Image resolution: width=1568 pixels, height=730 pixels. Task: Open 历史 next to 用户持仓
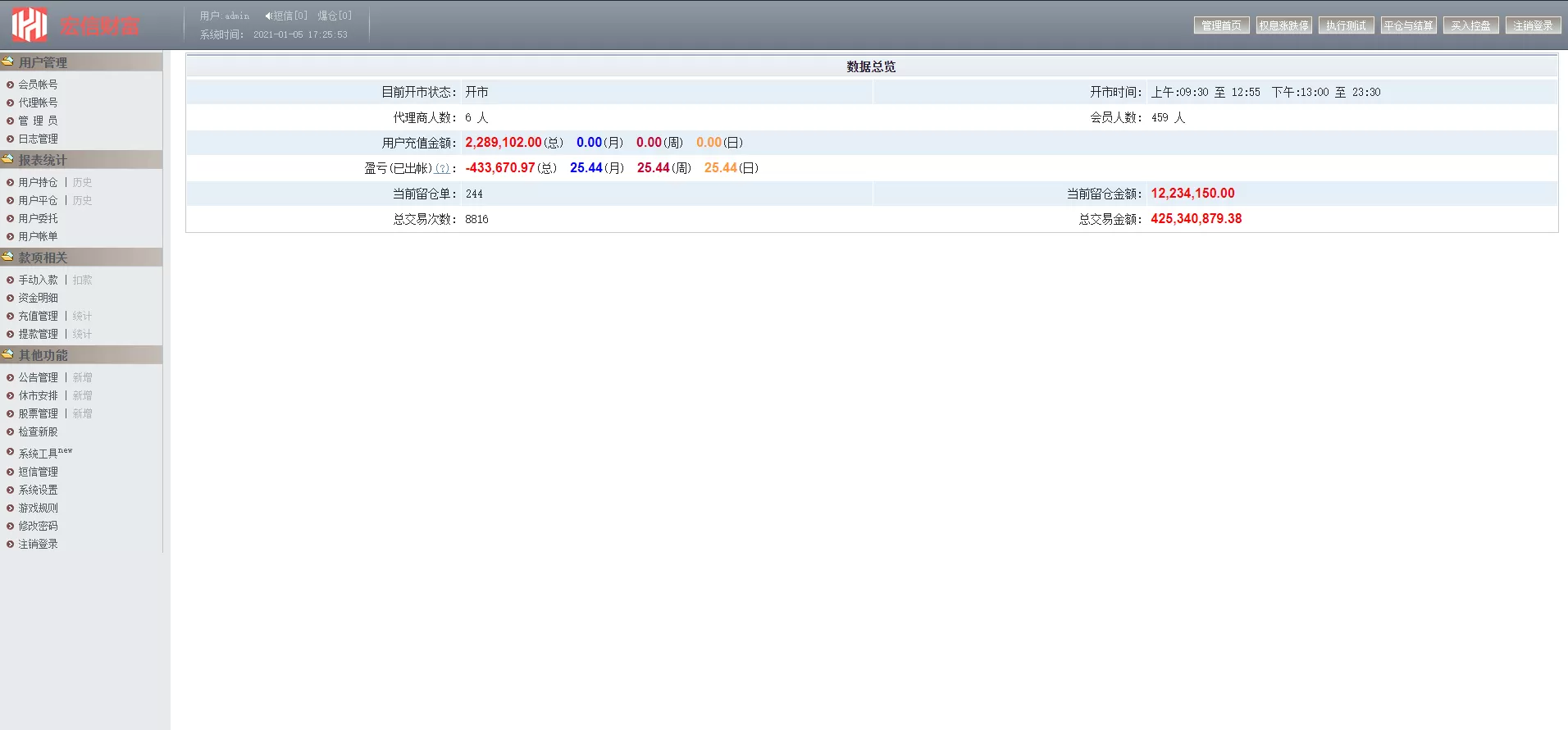click(82, 182)
